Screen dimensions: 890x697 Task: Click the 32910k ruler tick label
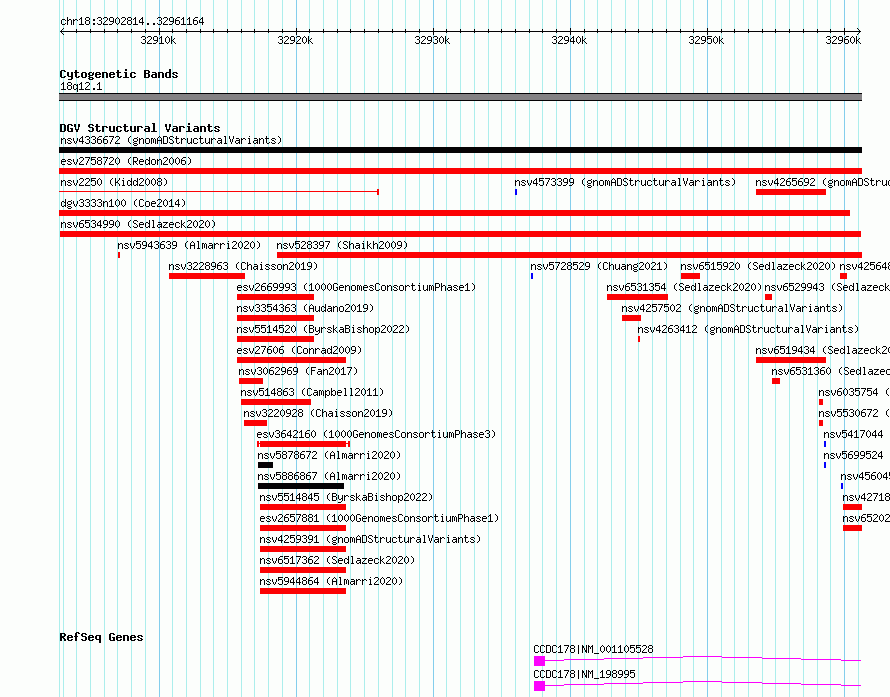point(158,40)
